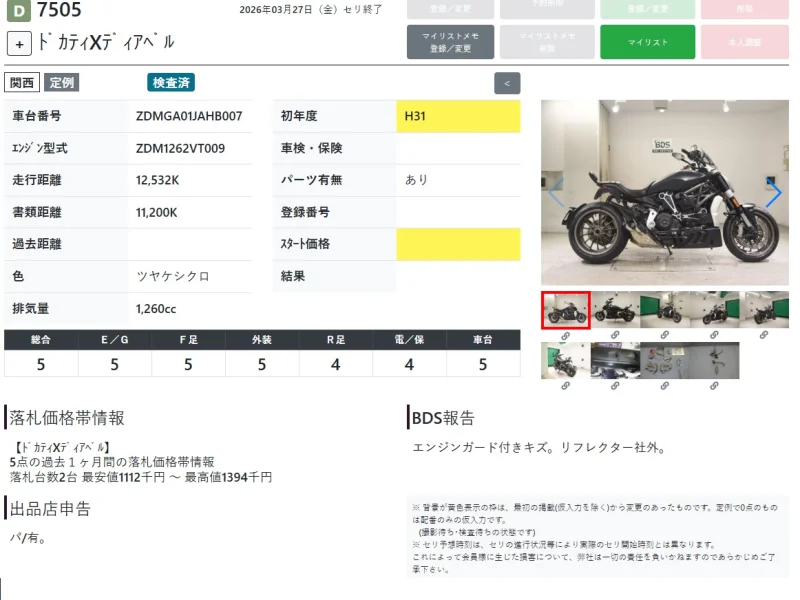Open the link icon under the front-view thumbnail

(x=664, y=335)
